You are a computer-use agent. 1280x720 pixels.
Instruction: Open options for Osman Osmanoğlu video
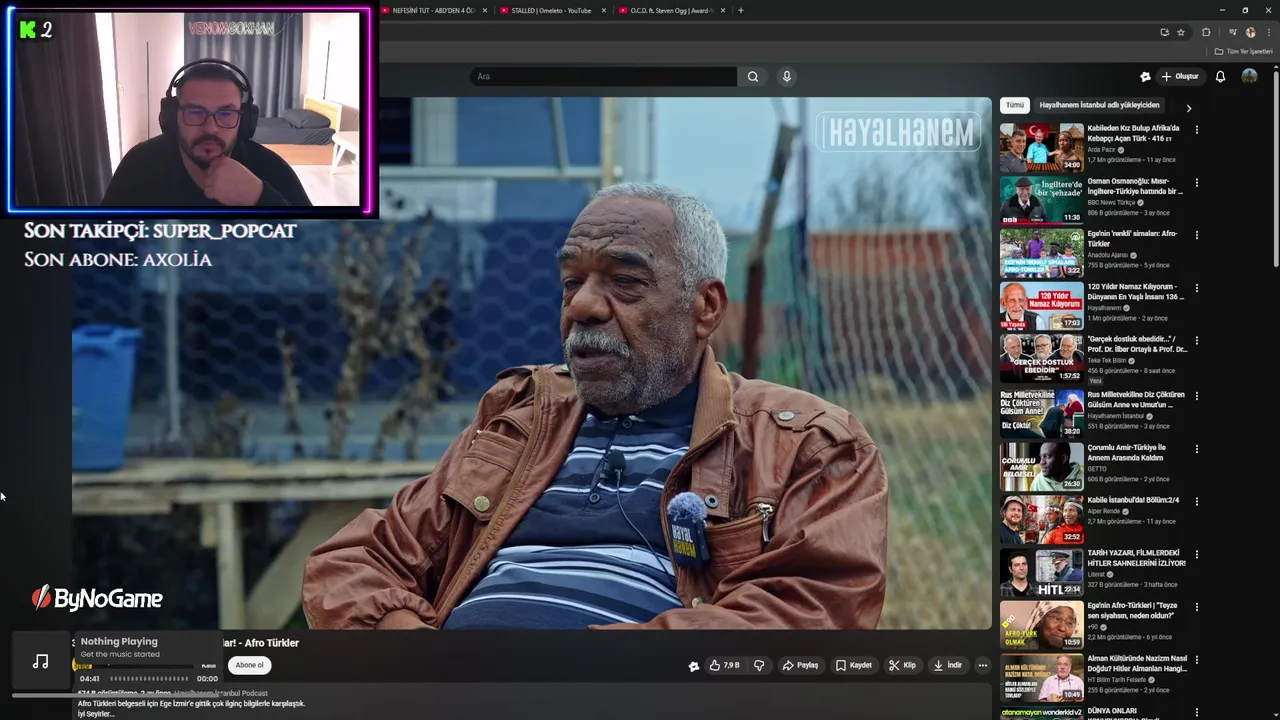tap(1196, 182)
